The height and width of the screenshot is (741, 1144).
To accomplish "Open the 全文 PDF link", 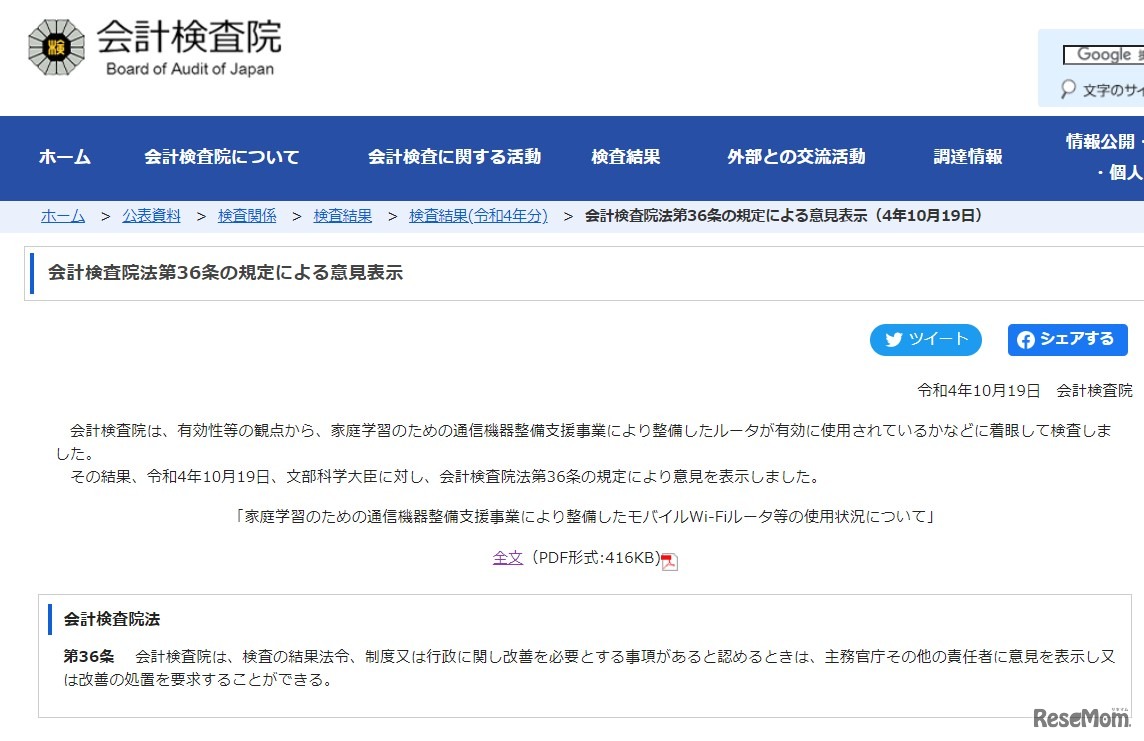I will click(508, 560).
